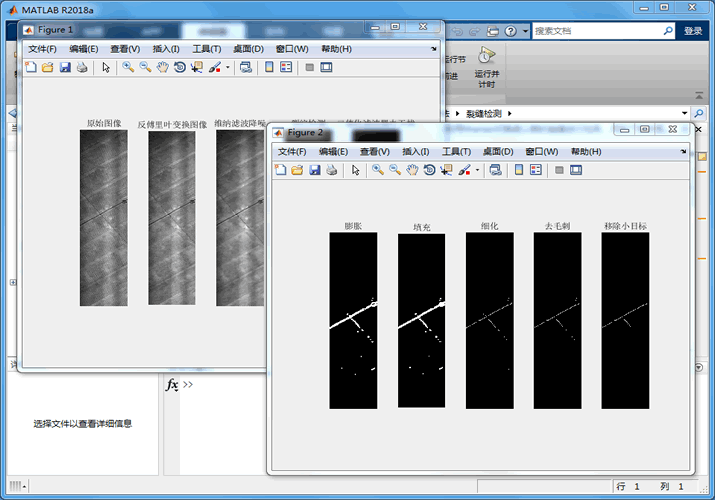Expand the quick access toolbar dropdown arrow
This screenshot has width=715, height=500.
click(x=526, y=31)
